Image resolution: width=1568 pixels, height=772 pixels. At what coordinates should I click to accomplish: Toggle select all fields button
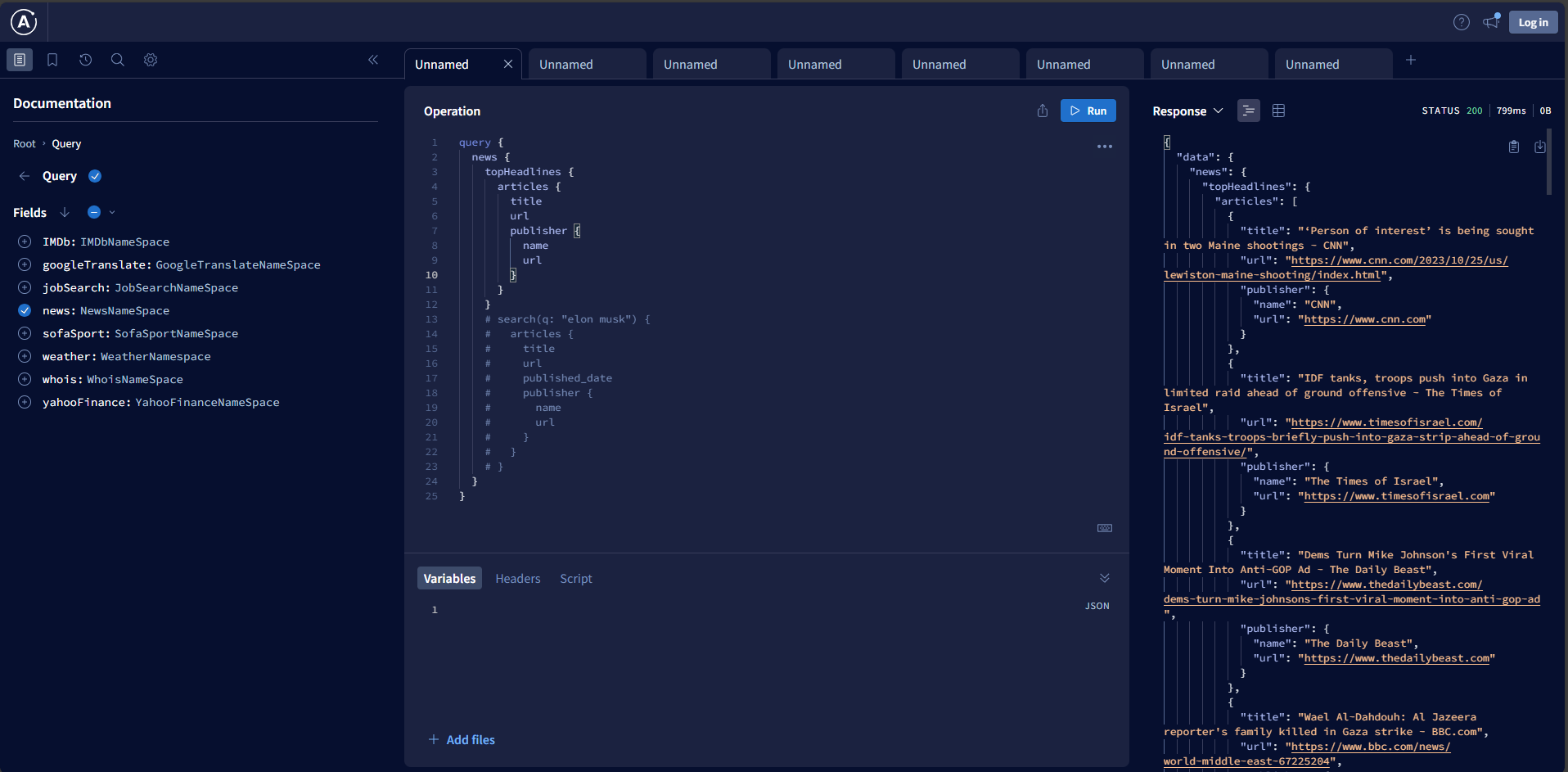[94, 212]
